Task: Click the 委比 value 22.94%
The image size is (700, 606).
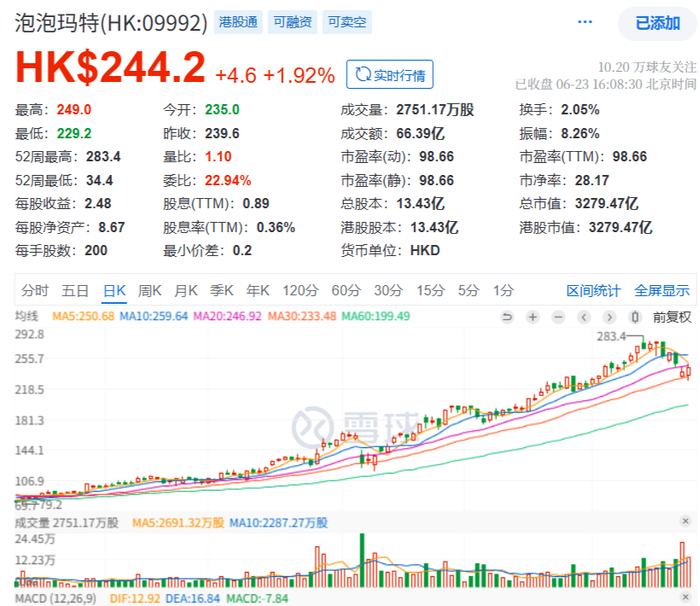Action: pyautogui.click(x=228, y=180)
